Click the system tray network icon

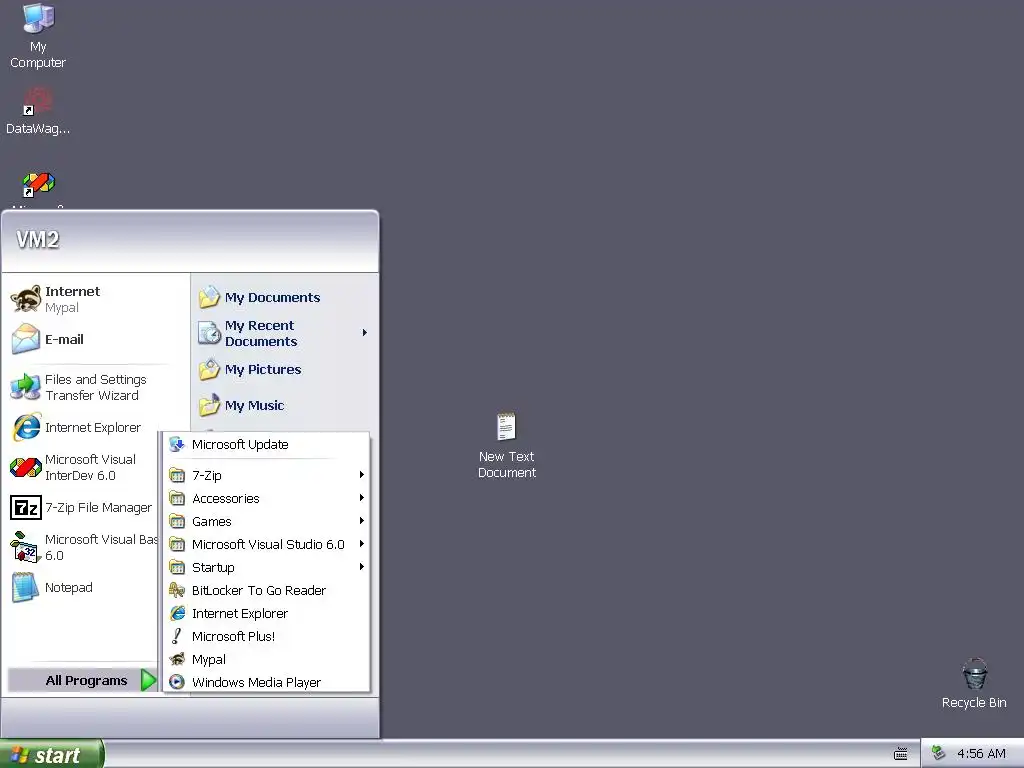click(938, 753)
